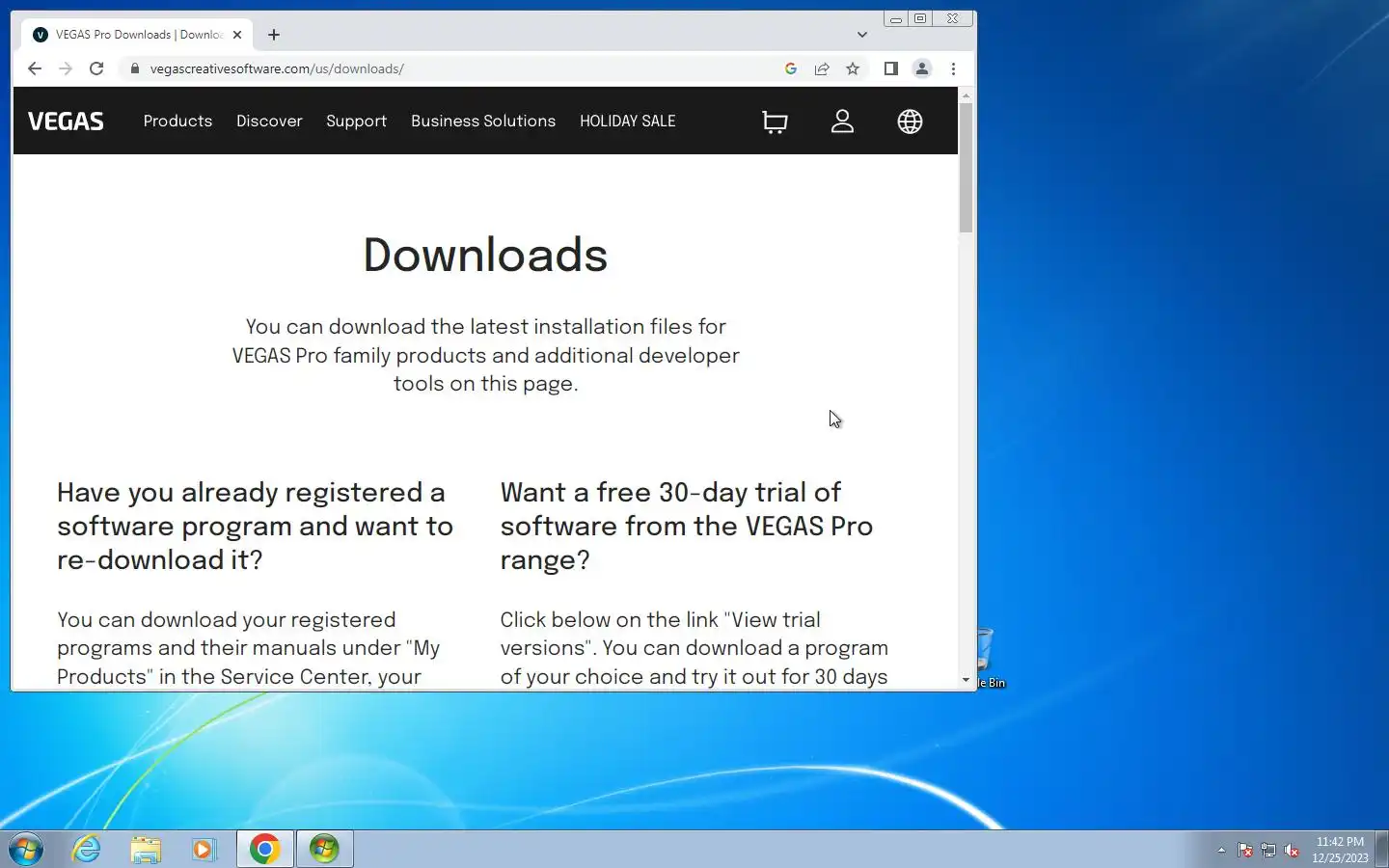Bookmark this page with star icon

[853, 68]
